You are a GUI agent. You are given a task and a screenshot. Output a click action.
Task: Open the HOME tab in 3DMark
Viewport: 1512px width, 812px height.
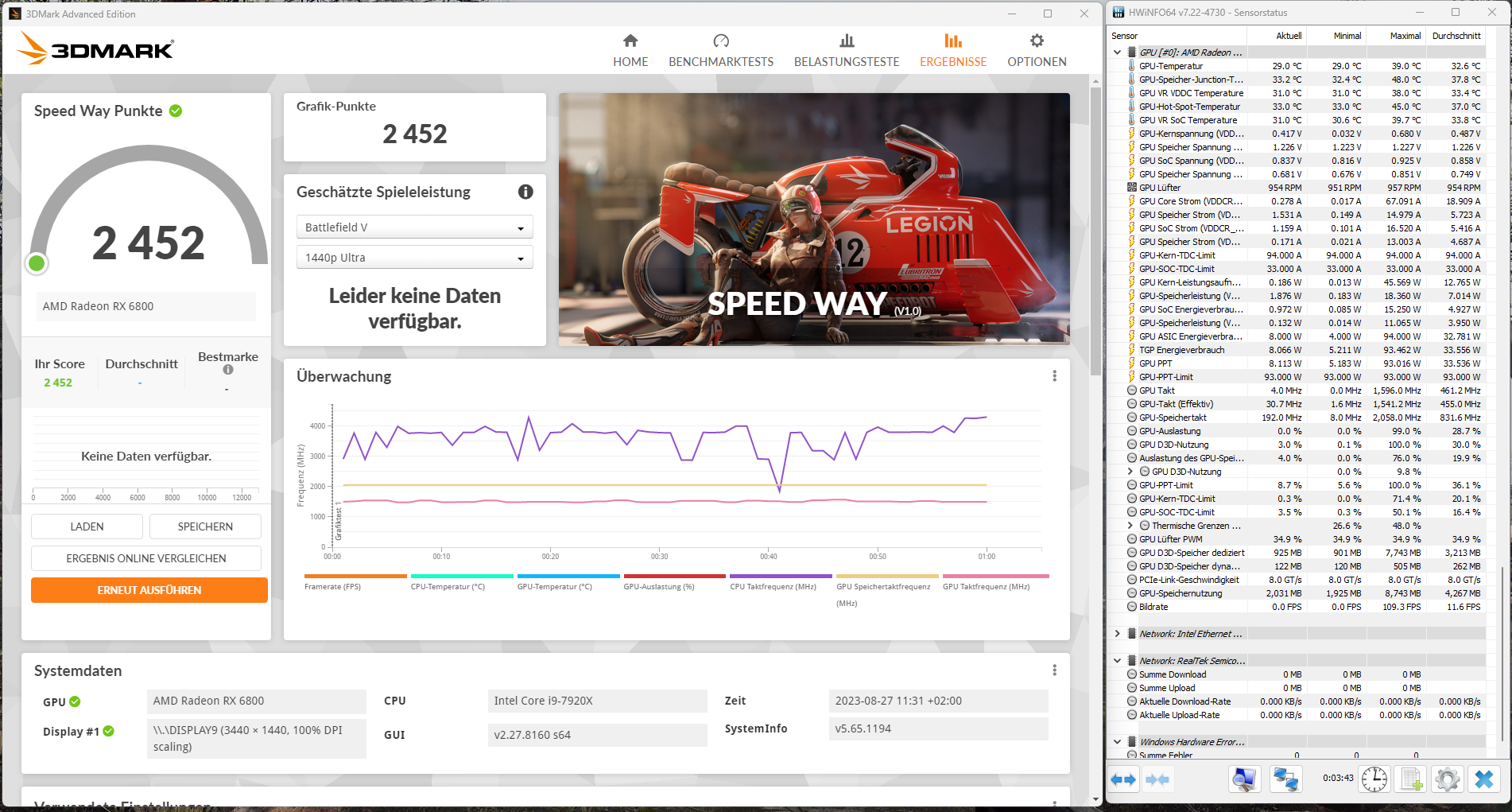click(630, 51)
